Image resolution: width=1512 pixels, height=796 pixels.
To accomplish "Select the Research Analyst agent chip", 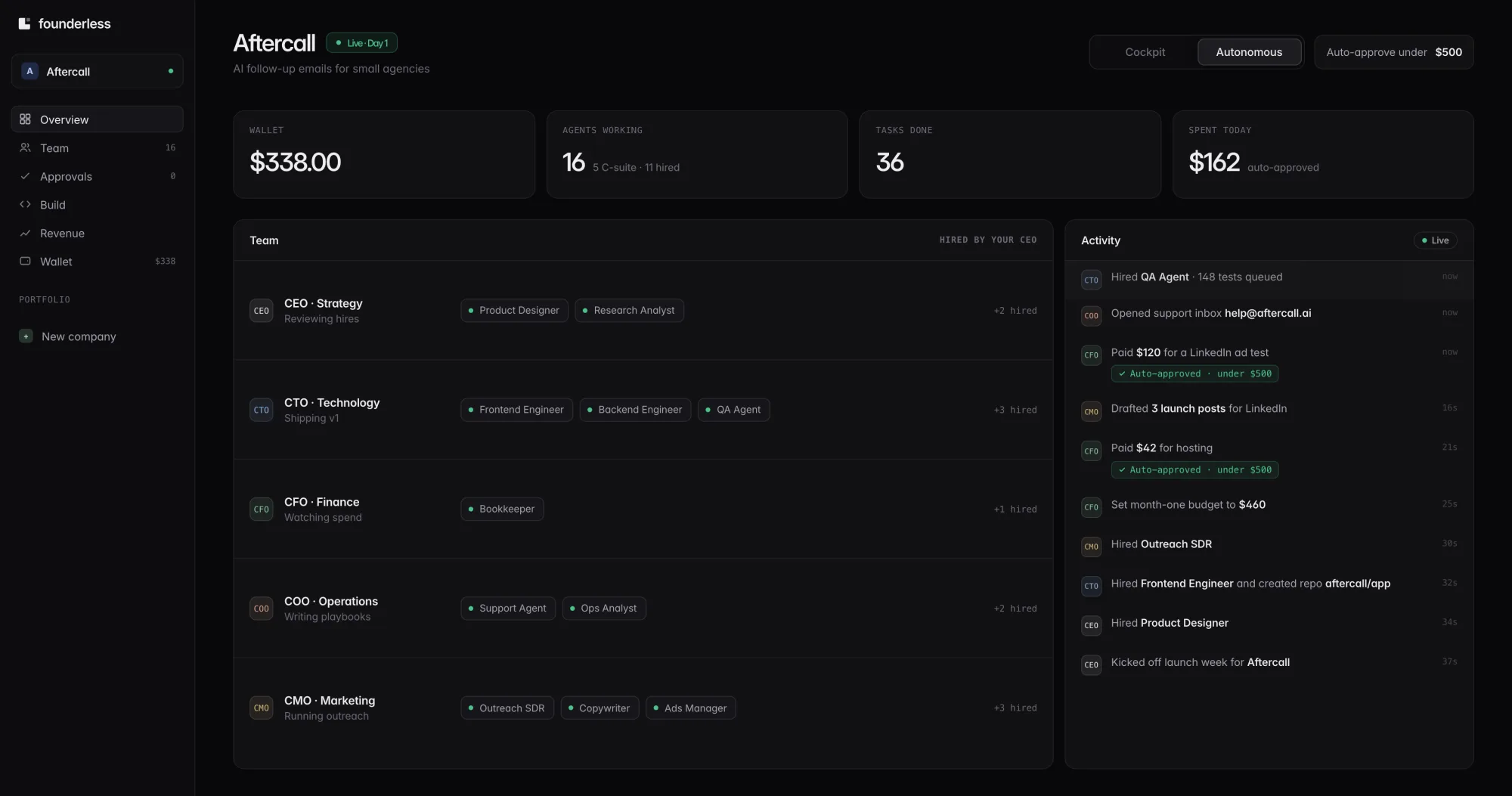I will tap(629, 311).
